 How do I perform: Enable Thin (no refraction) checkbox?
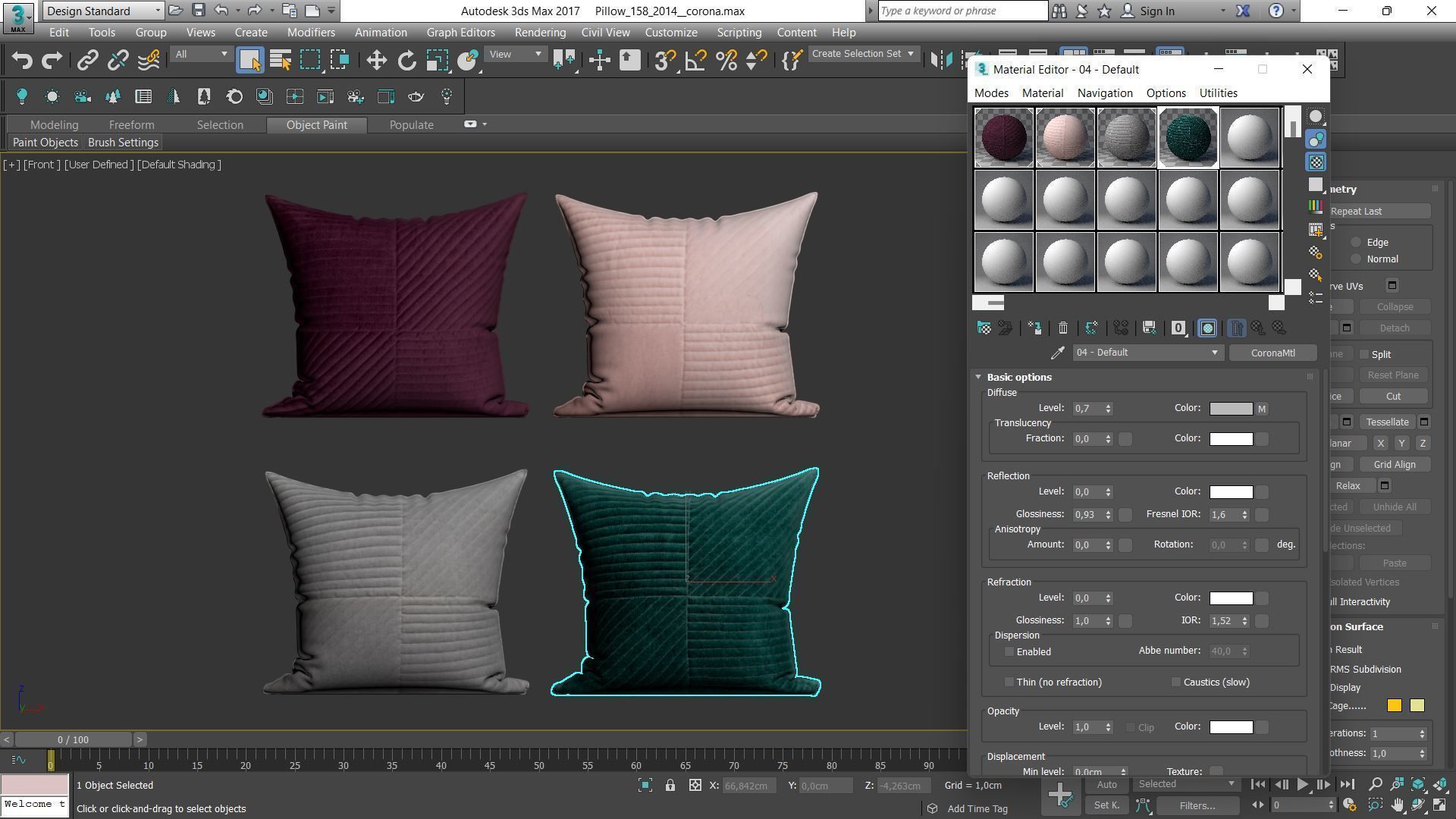coord(1009,682)
